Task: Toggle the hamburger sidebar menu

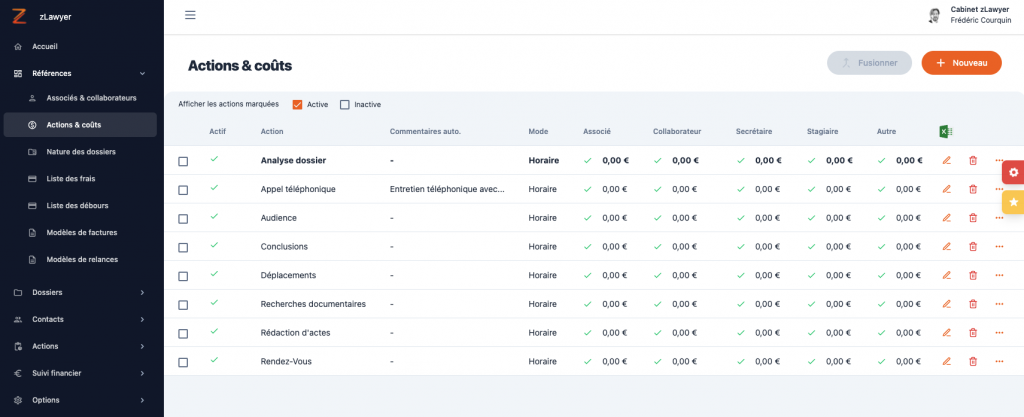Action: [x=190, y=15]
